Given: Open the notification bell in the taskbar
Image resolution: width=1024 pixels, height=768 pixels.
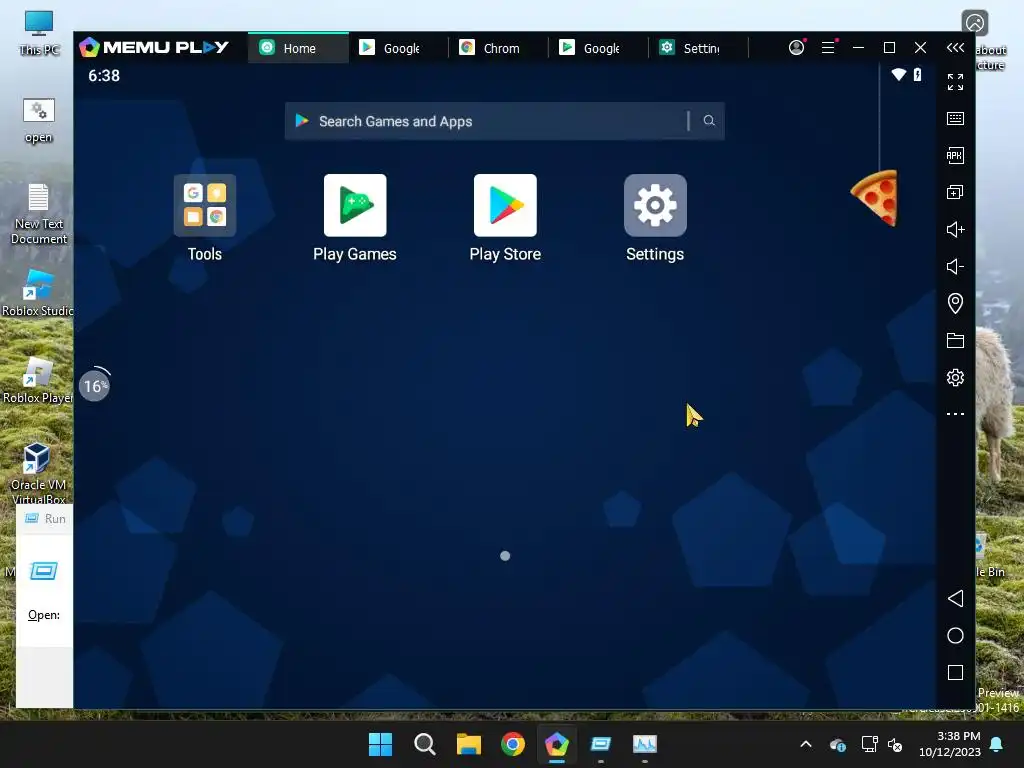Looking at the screenshot, I should (x=997, y=744).
